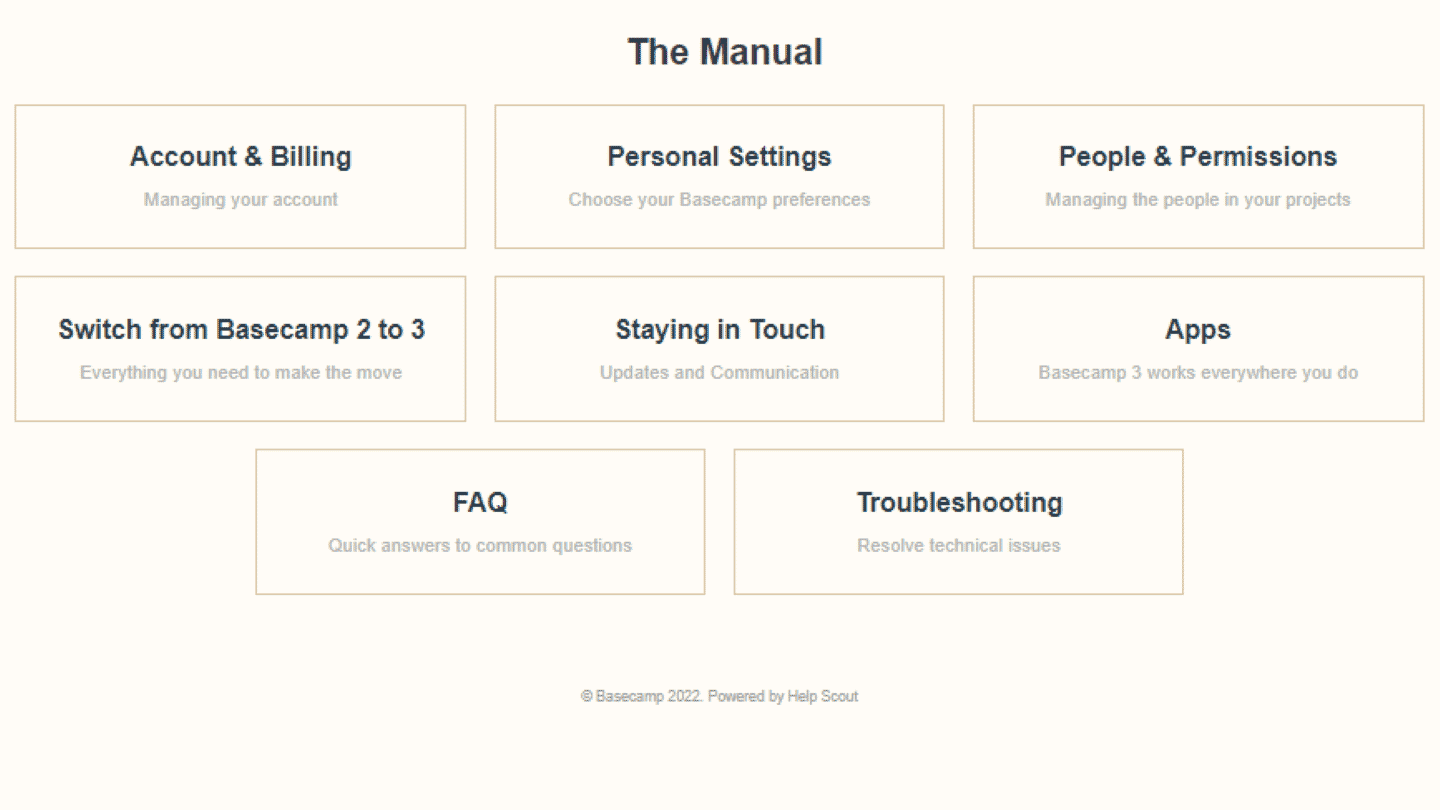Click the Help Scout footer link

pyautogui.click(x=822, y=696)
